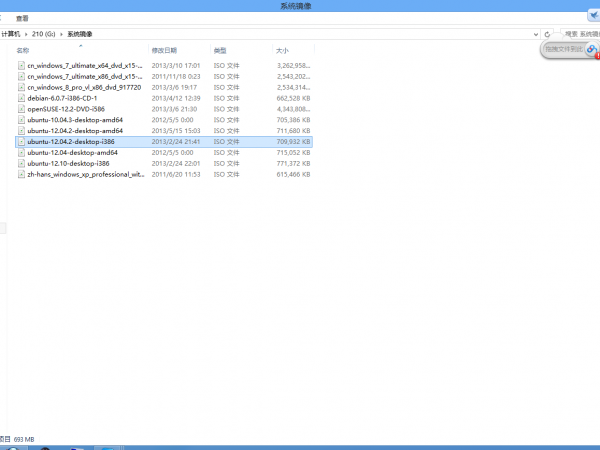Image resolution: width=600 pixels, height=450 pixels.
Task: Sort files by the 名称 column header
Action: (x=23, y=50)
